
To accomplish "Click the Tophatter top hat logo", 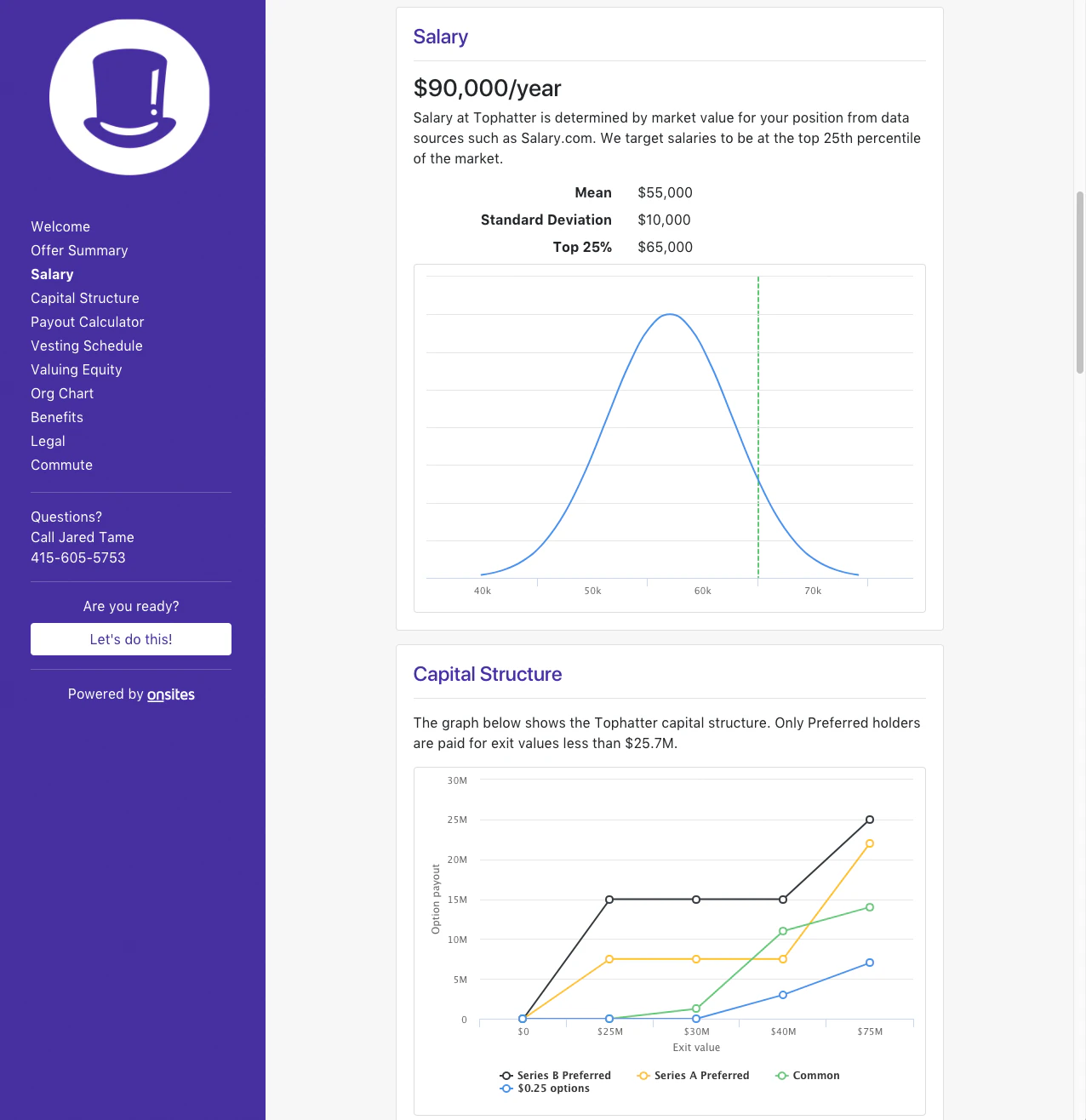I will coord(129,97).
